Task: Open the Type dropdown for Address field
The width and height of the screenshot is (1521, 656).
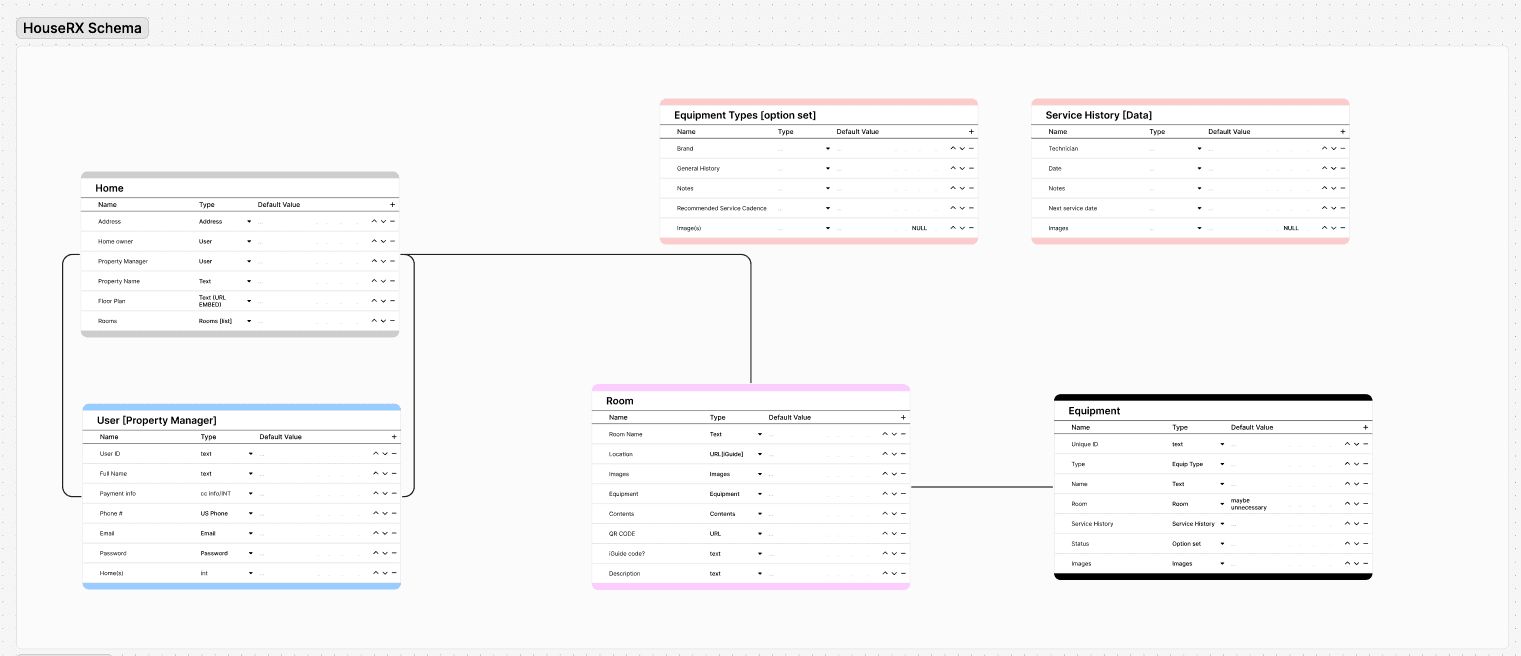Action: (248, 221)
